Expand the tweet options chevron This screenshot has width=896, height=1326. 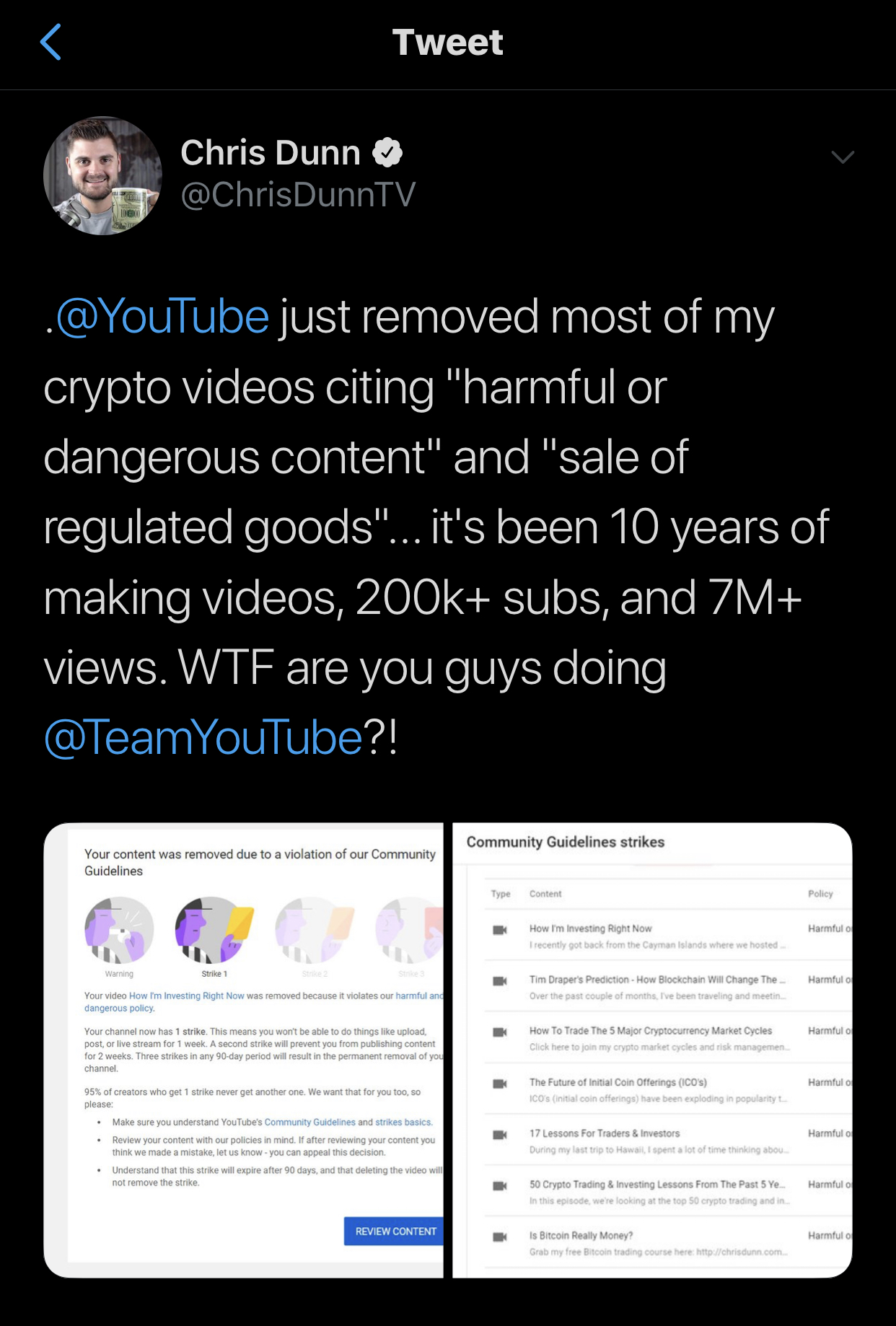click(843, 157)
